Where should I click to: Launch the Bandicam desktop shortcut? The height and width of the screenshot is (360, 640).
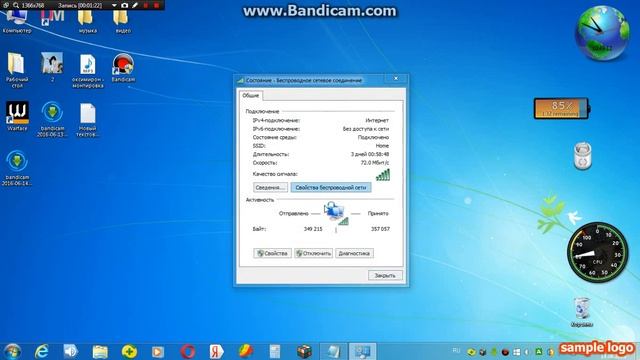(x=123, y=67)
